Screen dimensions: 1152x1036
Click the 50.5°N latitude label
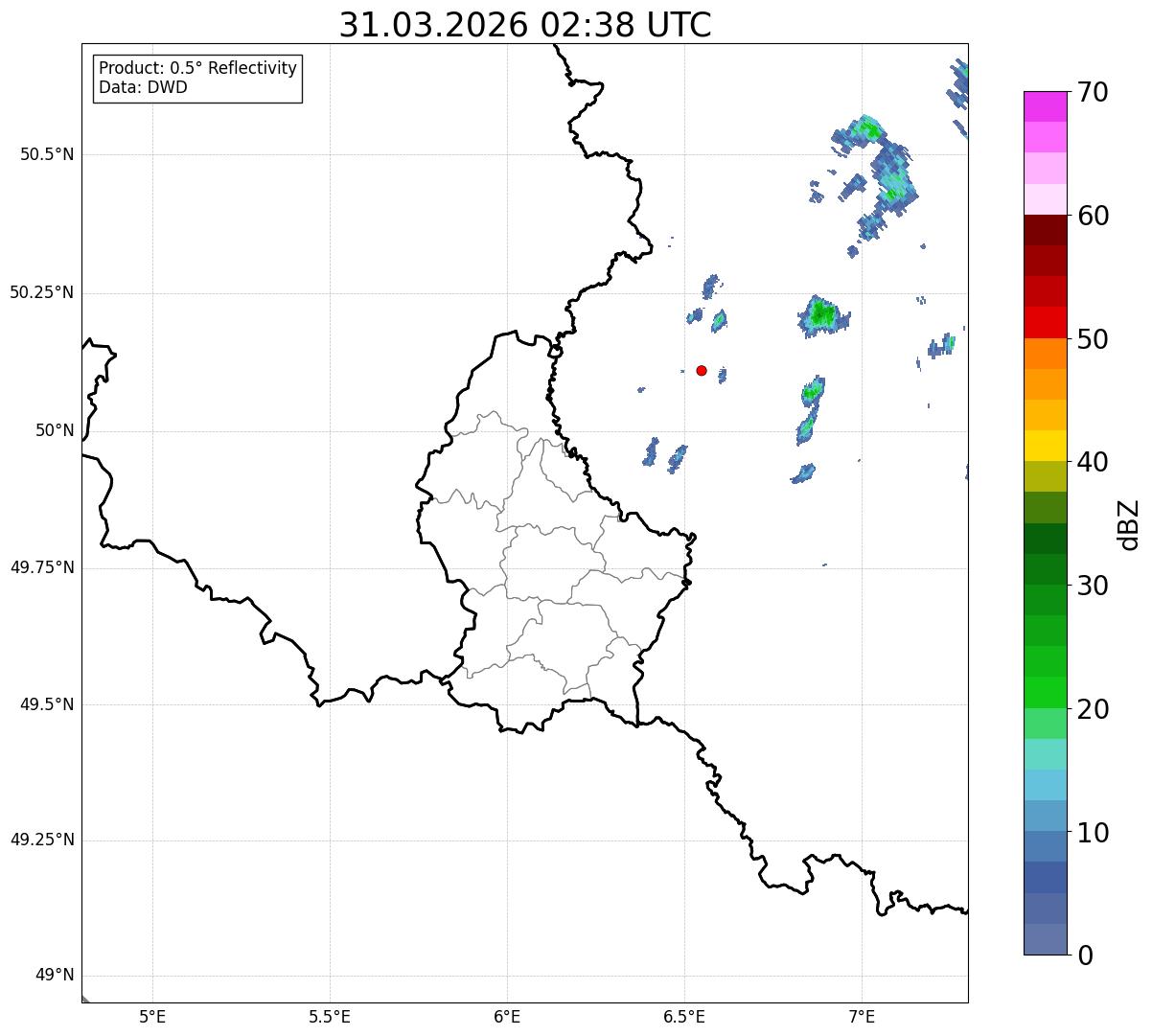click(47, 154)
